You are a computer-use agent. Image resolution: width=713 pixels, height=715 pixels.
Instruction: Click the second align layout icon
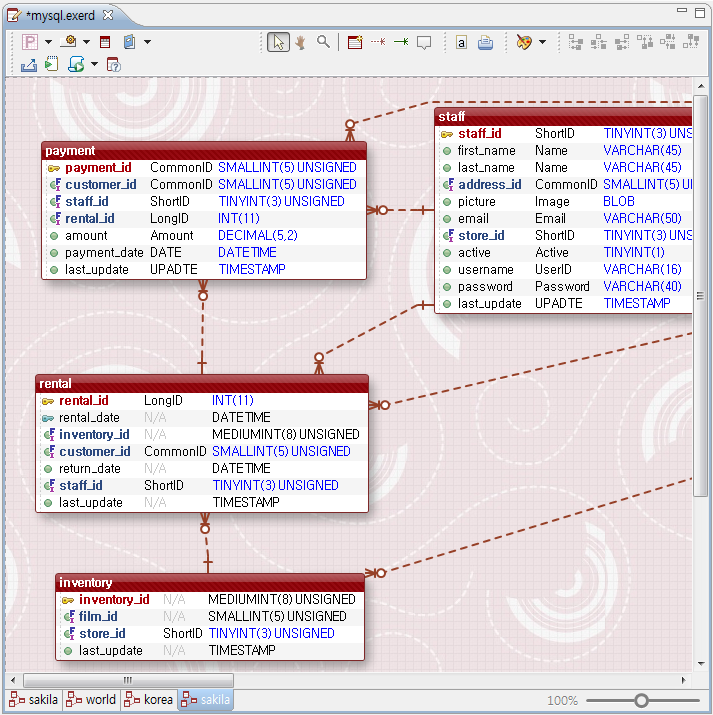coord(599,42)
